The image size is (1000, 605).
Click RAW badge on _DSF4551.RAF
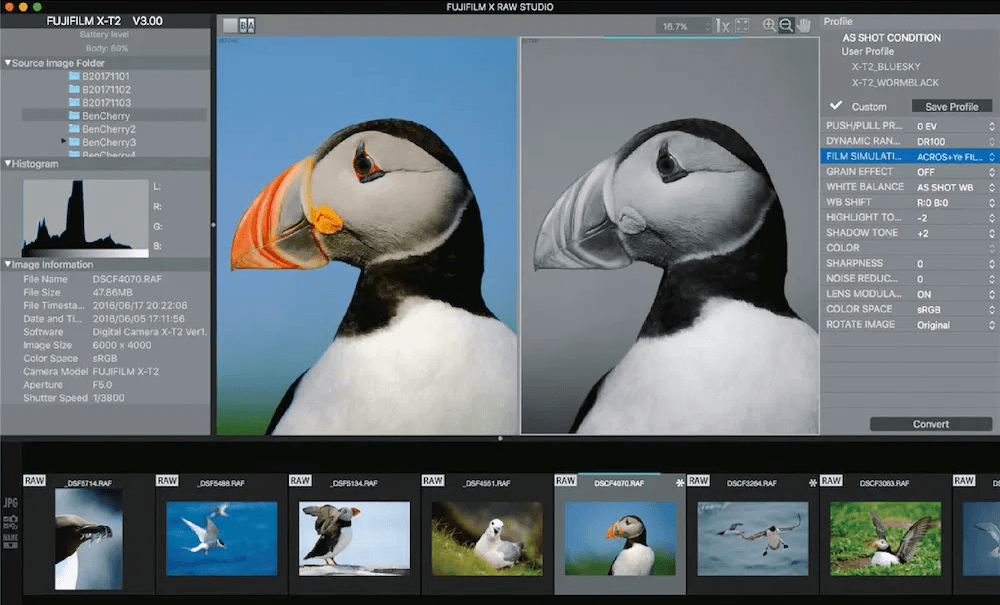(432, 481)
